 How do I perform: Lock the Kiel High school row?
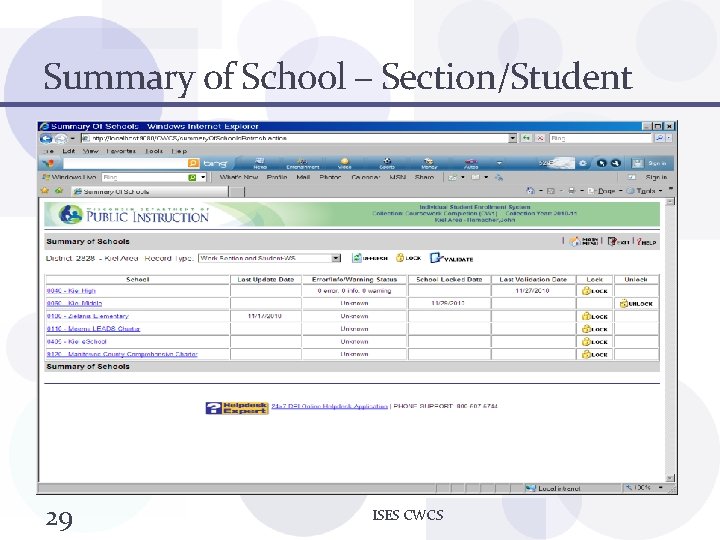pos(594,291)
